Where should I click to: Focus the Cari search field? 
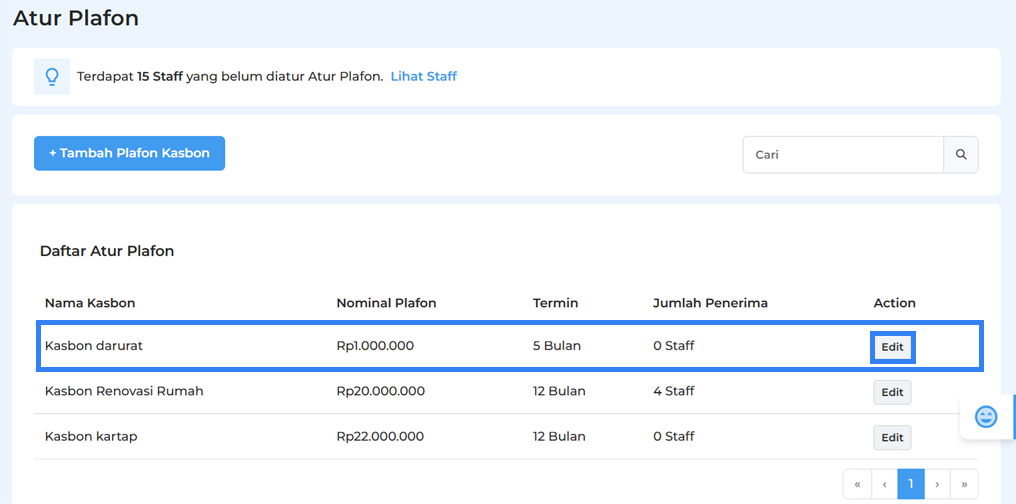pos(843,155)
